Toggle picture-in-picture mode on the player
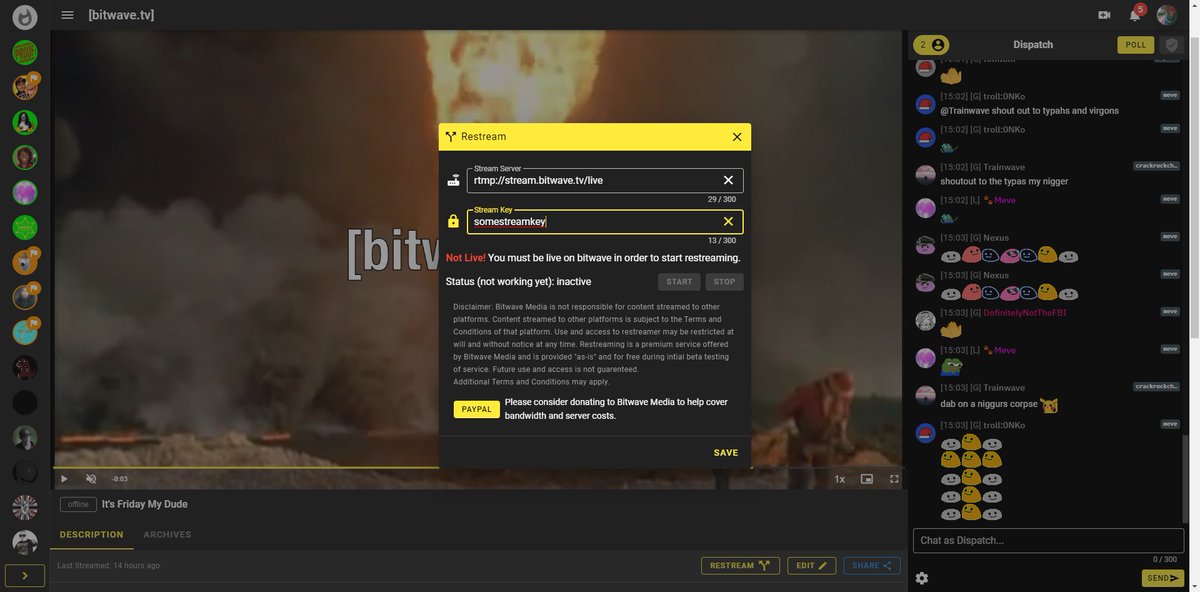Screen dimensions: 1200x592 [866, 478]
